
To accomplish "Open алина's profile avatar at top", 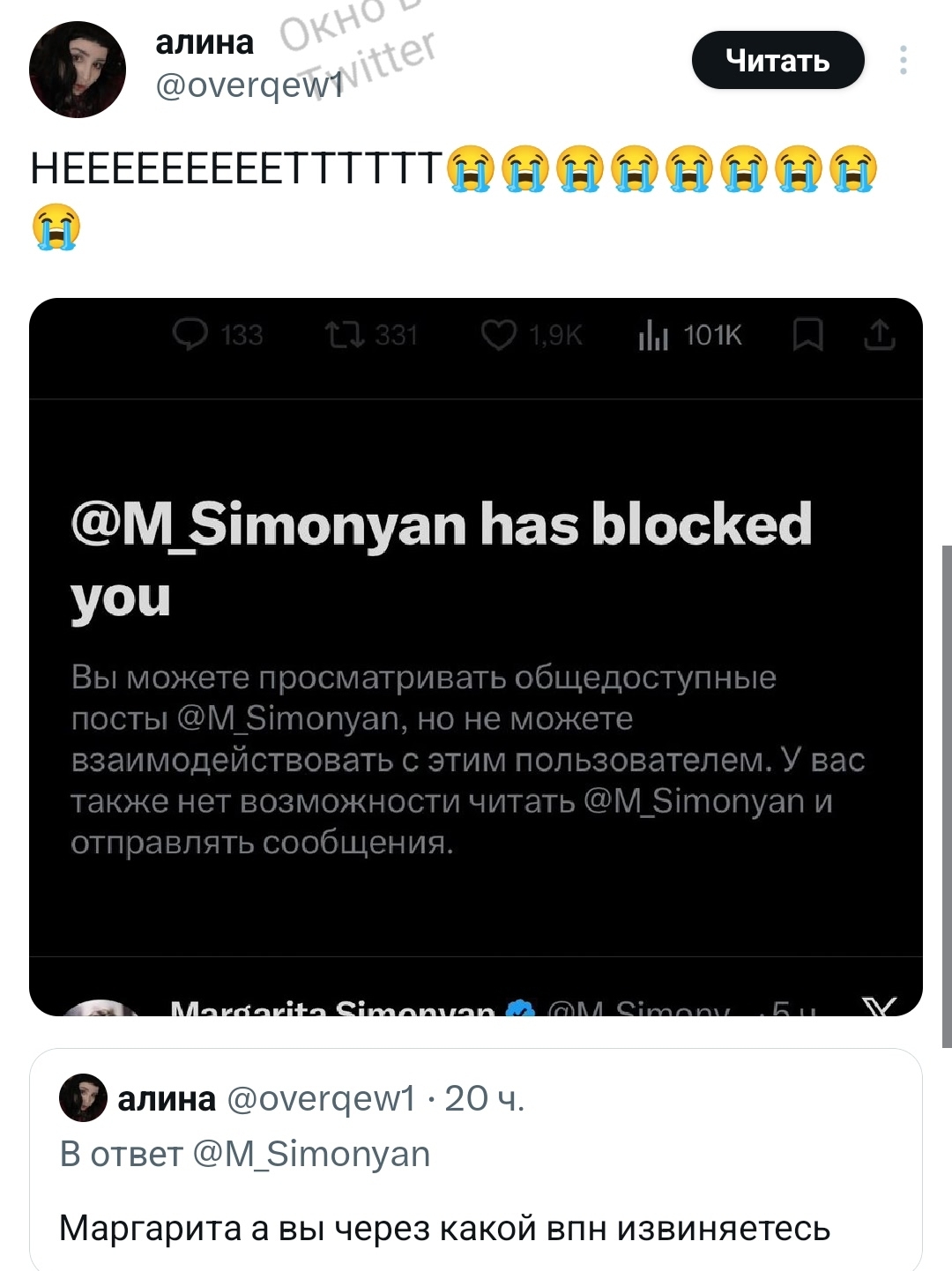I will (x=78, y=70).
